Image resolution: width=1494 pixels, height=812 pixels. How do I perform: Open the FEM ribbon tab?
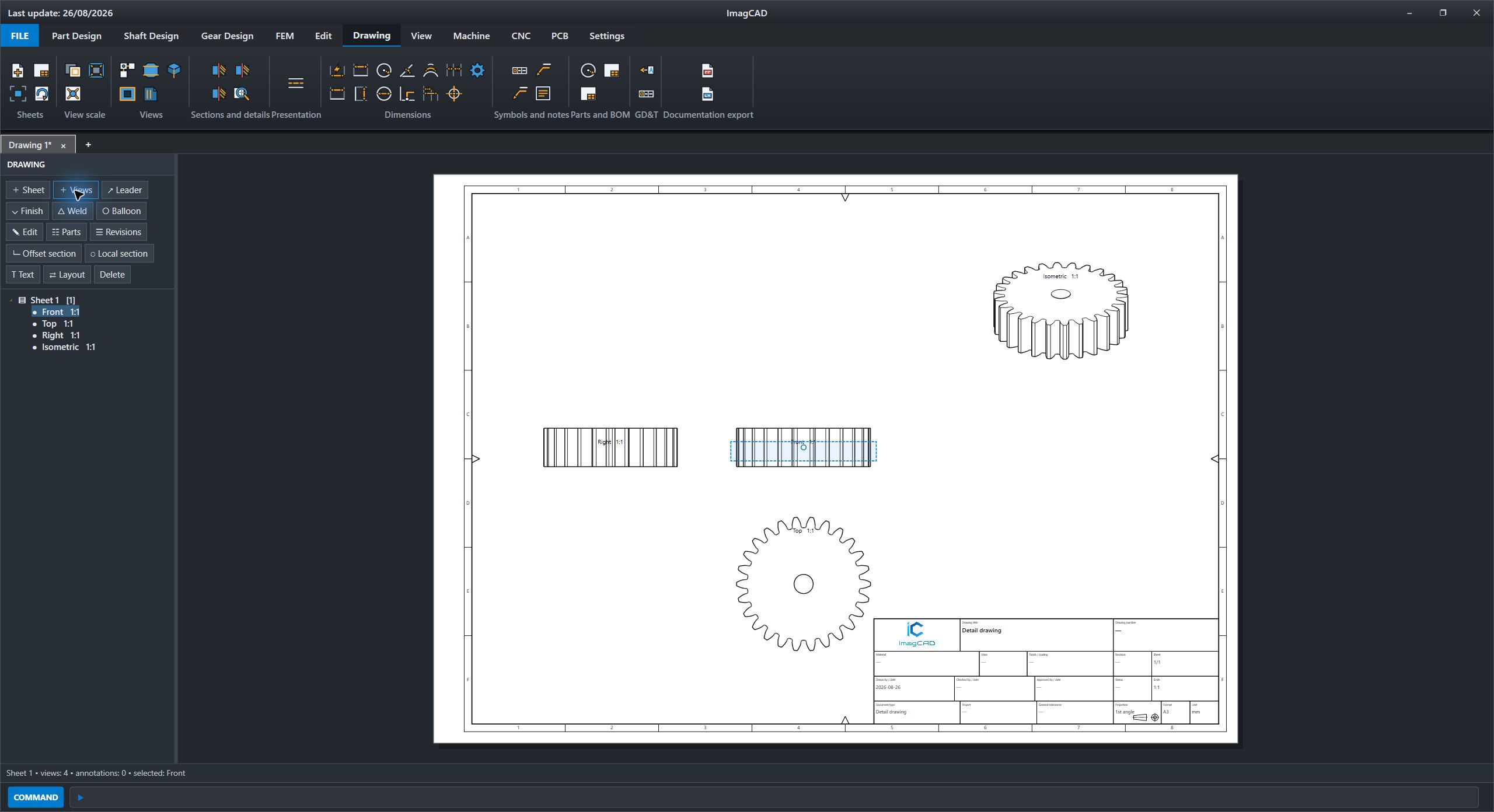pyautogui.click(x=284, y=36)
